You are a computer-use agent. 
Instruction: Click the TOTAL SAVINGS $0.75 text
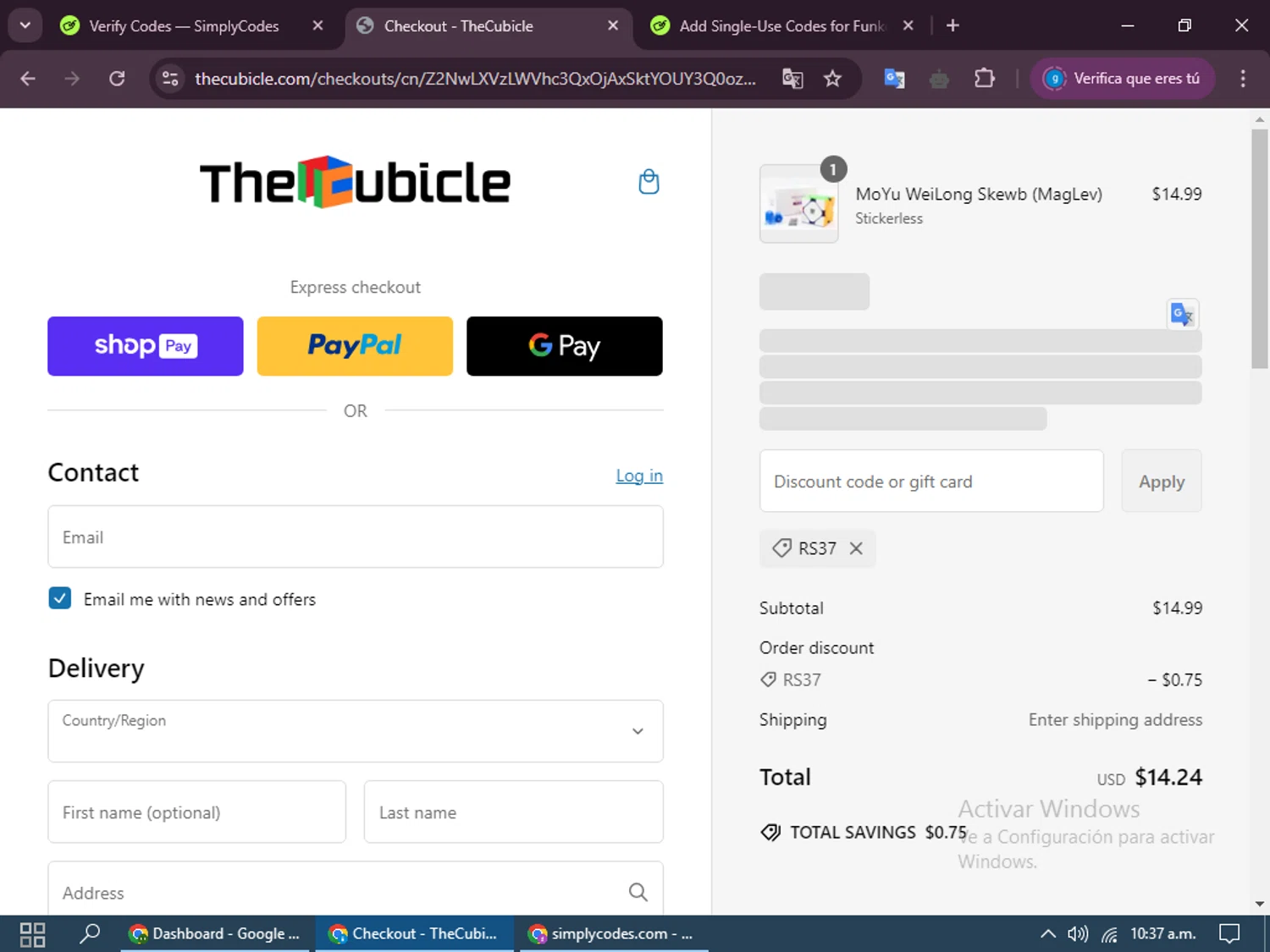click(x=878, y=833)
